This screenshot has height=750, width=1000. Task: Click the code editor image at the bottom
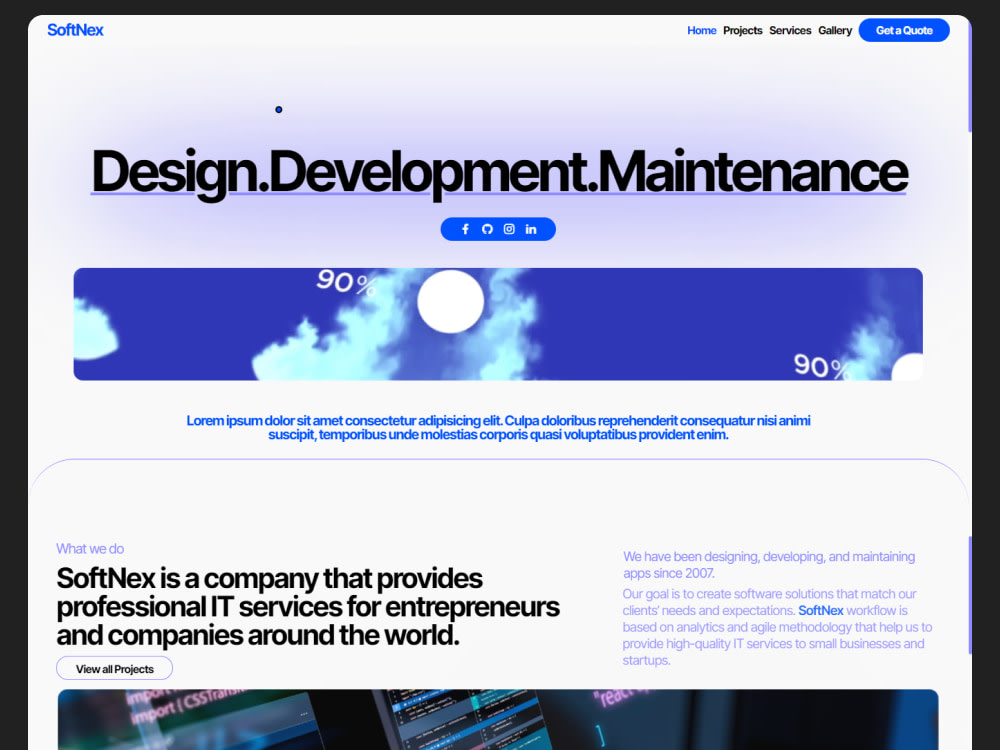click(498, 720)
